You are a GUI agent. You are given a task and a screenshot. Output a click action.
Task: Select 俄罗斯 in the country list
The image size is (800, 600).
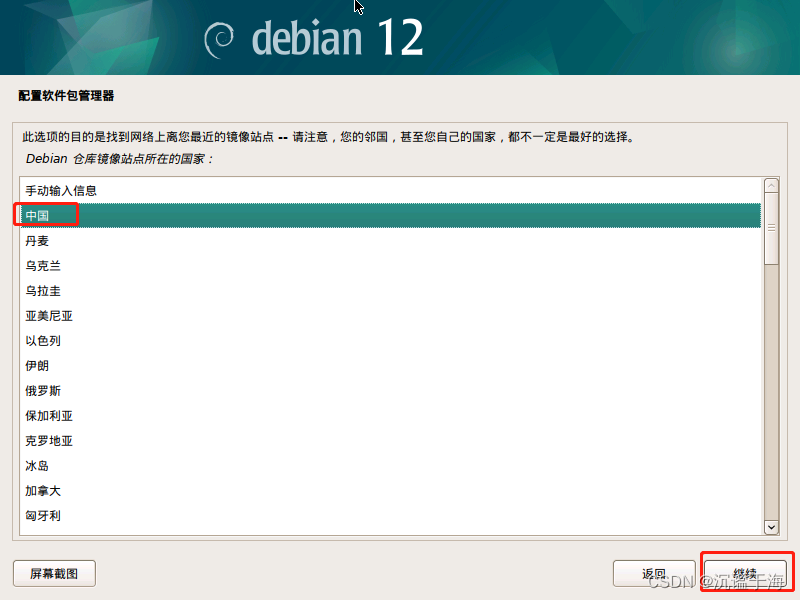tap(390, 391)
